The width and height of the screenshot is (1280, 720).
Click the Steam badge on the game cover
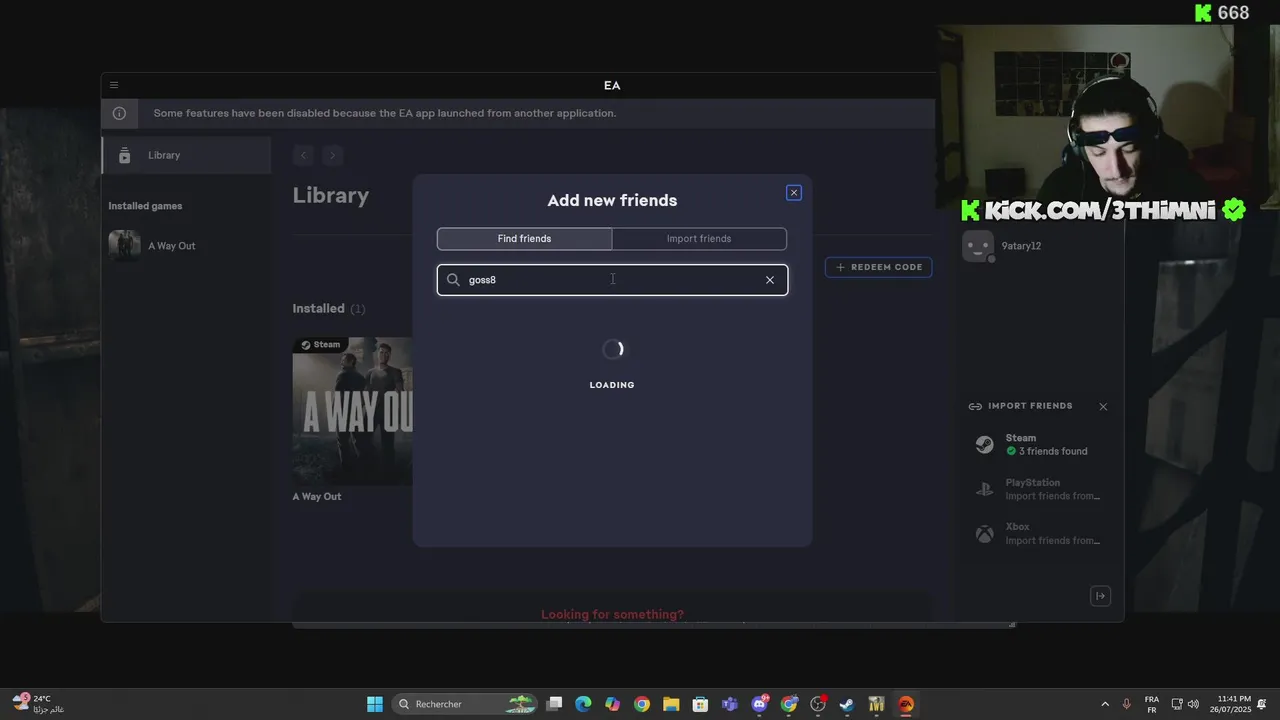(x=321, y=345)
